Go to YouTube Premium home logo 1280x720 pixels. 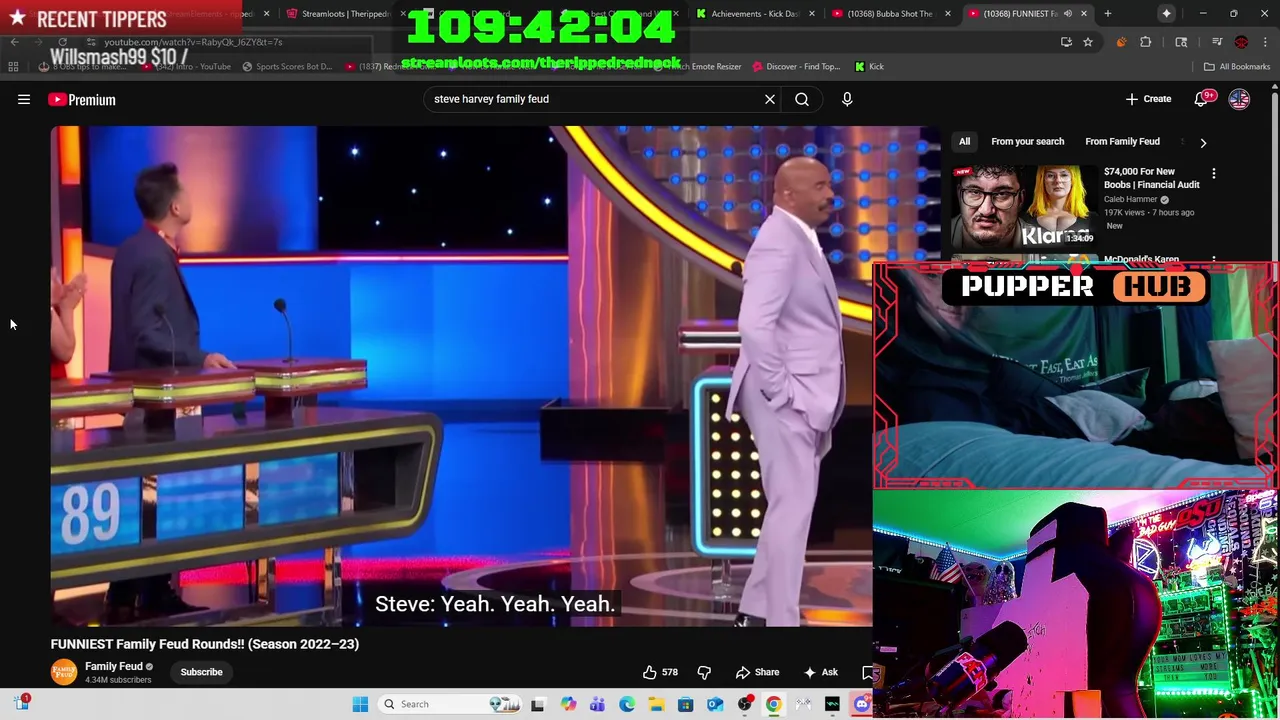coord(82,99)
